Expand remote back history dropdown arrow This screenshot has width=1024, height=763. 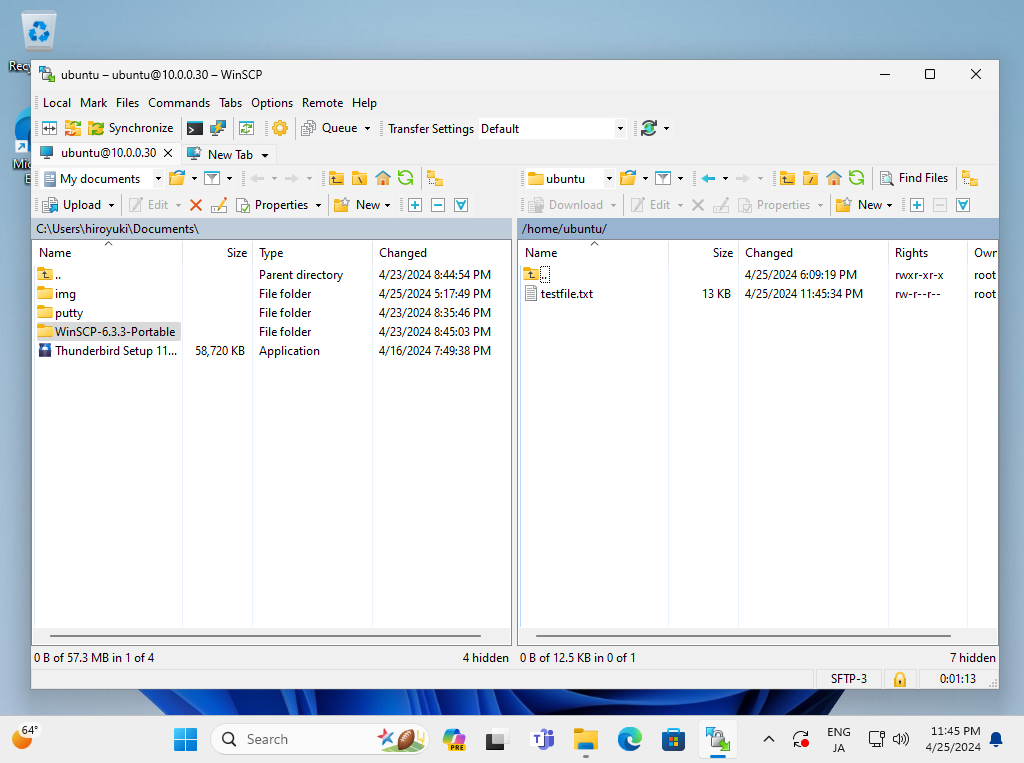[x=725, y=178]
